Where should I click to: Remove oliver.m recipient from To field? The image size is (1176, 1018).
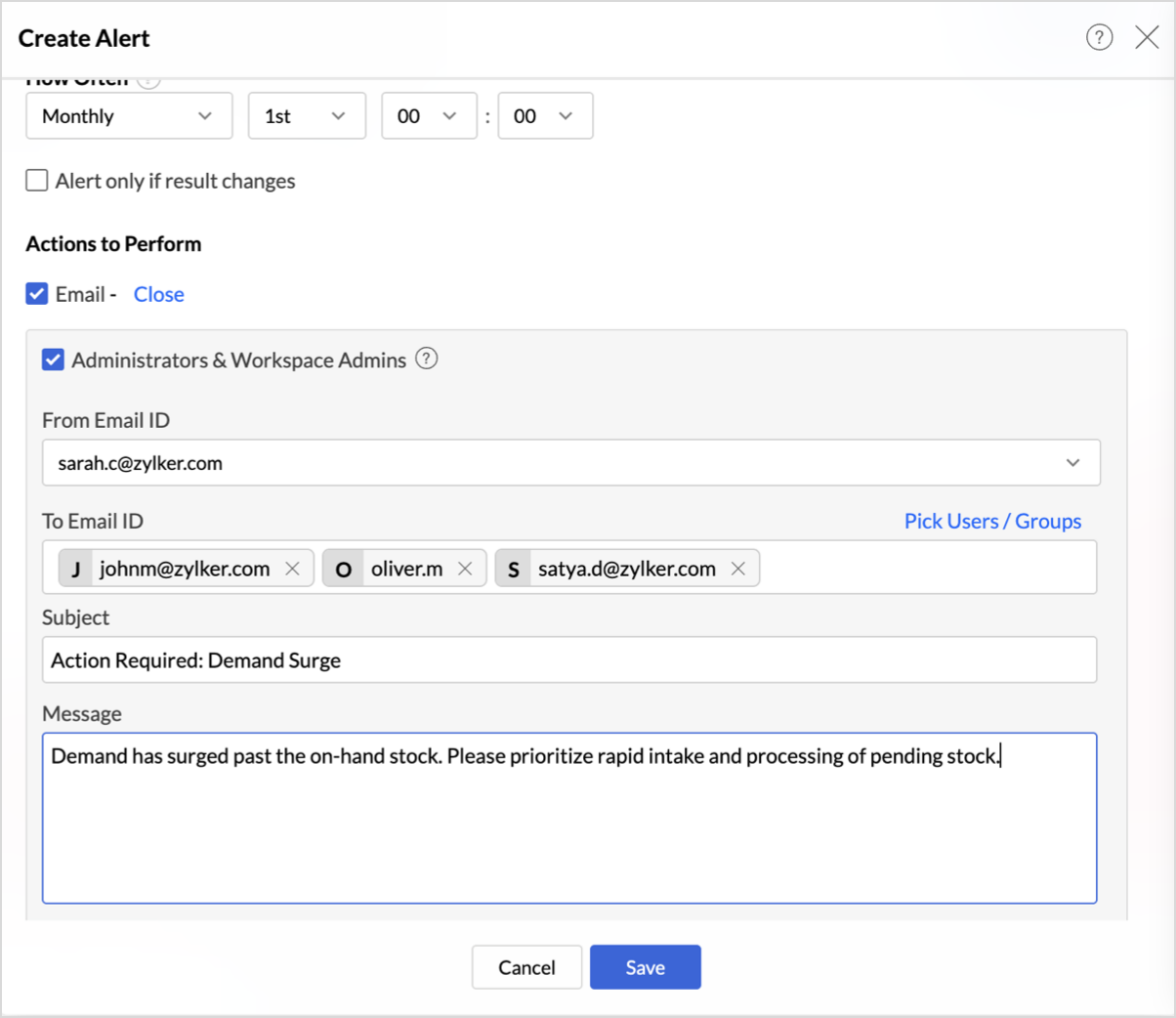click(465, 569)
